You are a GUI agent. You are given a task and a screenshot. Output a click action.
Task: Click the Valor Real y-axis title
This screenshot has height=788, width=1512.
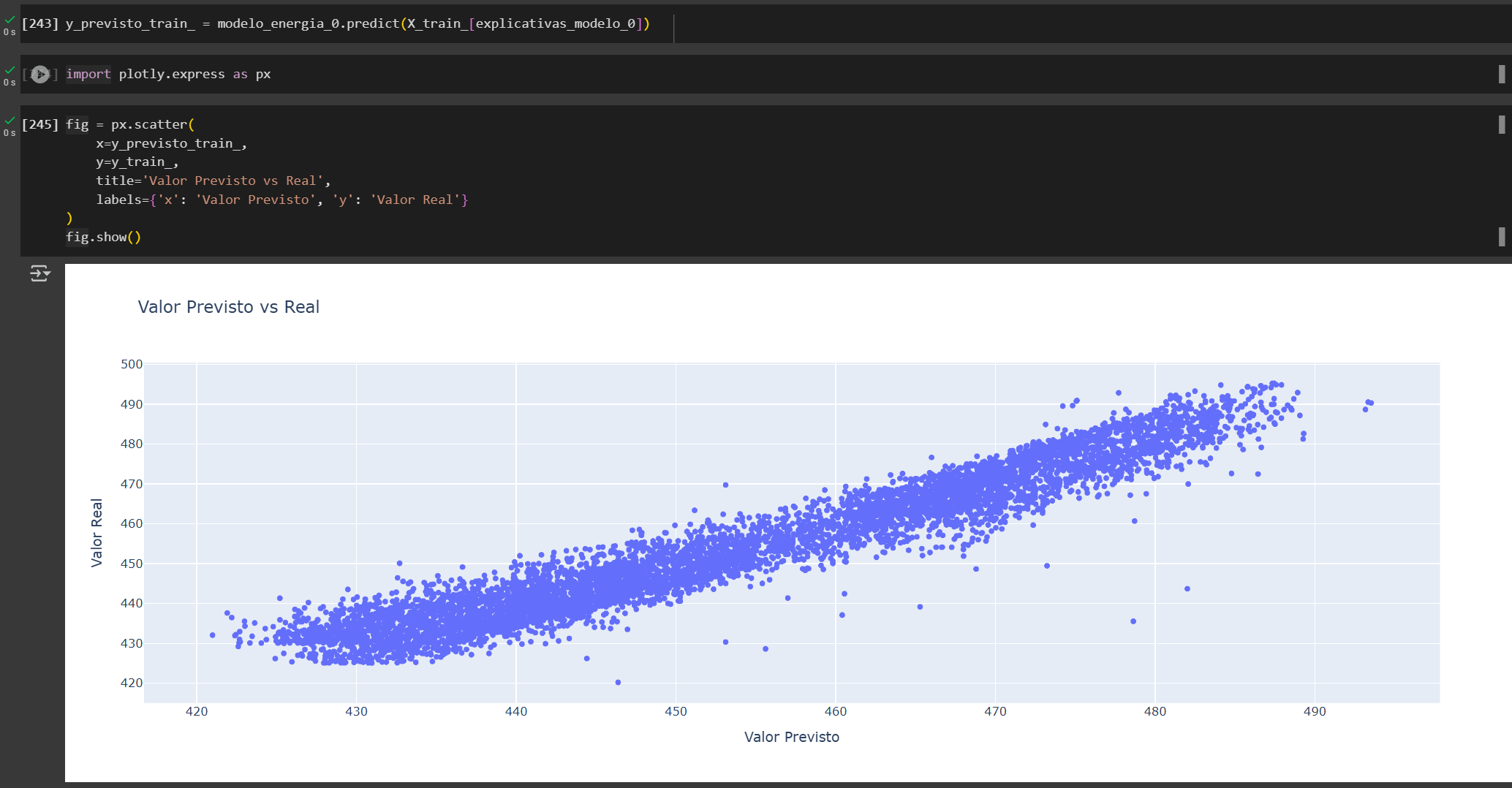[x=97, y=533]
